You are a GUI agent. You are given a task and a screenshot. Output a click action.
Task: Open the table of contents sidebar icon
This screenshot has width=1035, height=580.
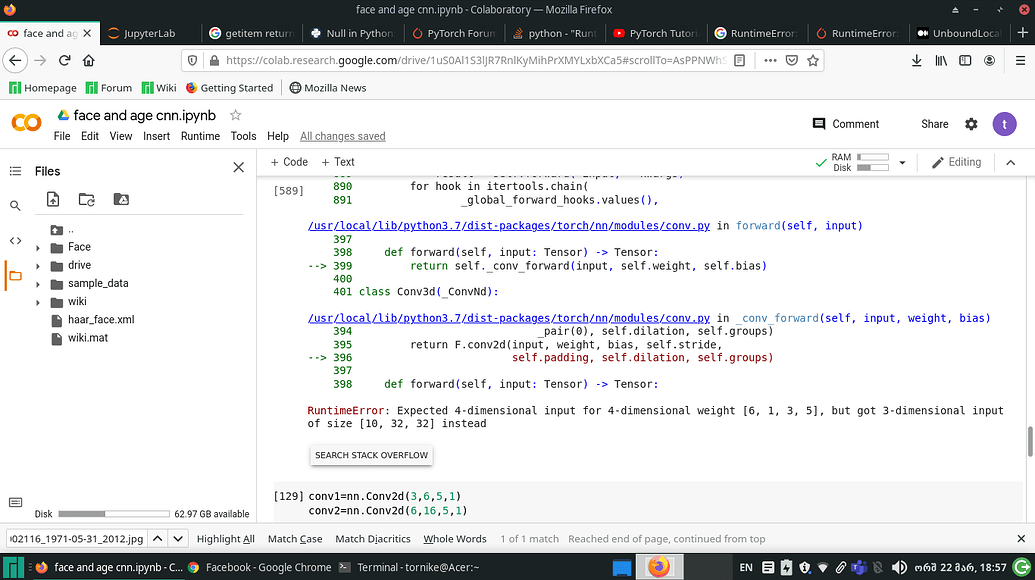click(x=15, y=171)
